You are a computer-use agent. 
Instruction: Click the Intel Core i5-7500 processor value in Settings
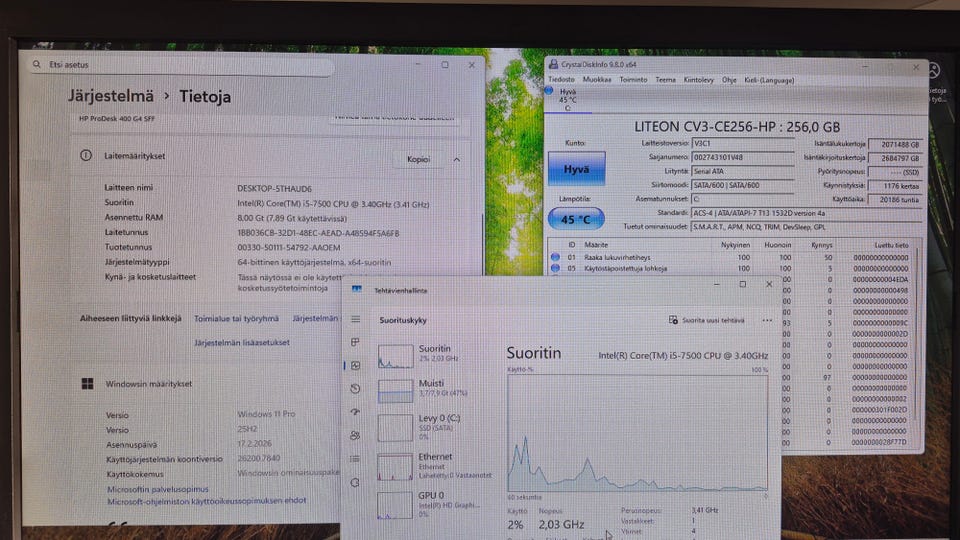[x=333, y=204]
